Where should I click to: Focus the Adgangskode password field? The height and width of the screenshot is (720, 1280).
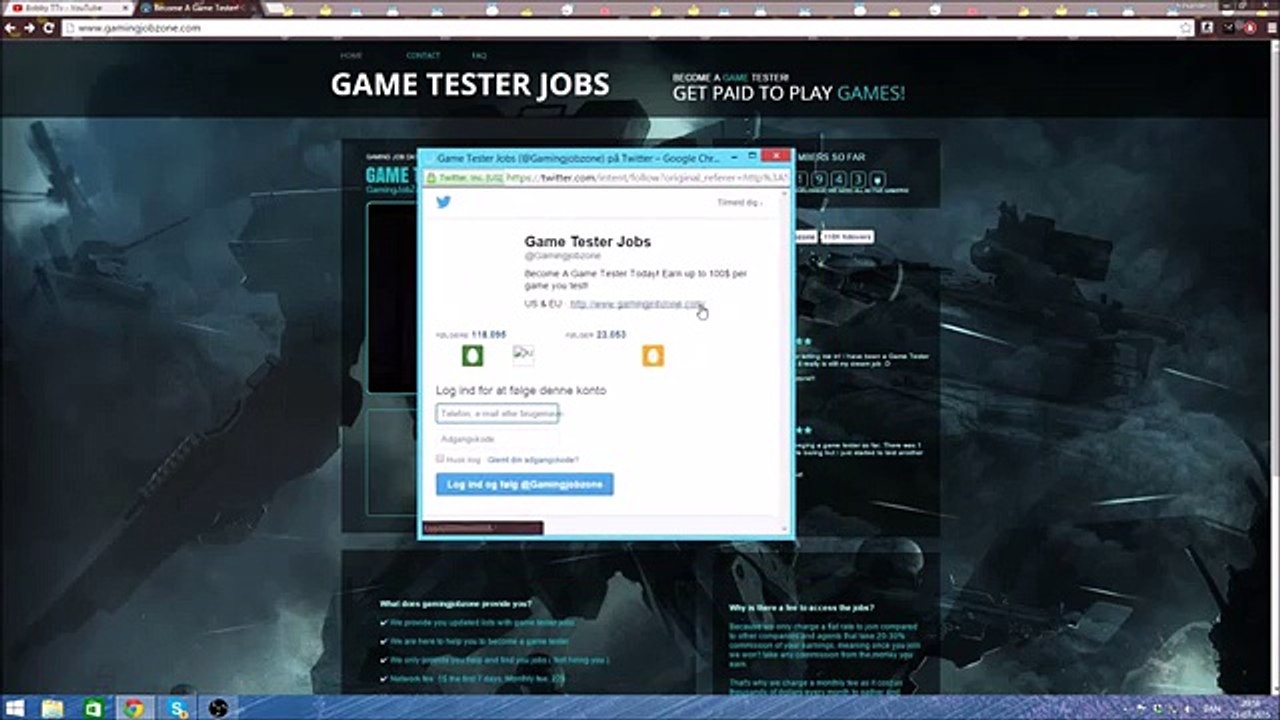pyautogui.click(x=497, y=439)
